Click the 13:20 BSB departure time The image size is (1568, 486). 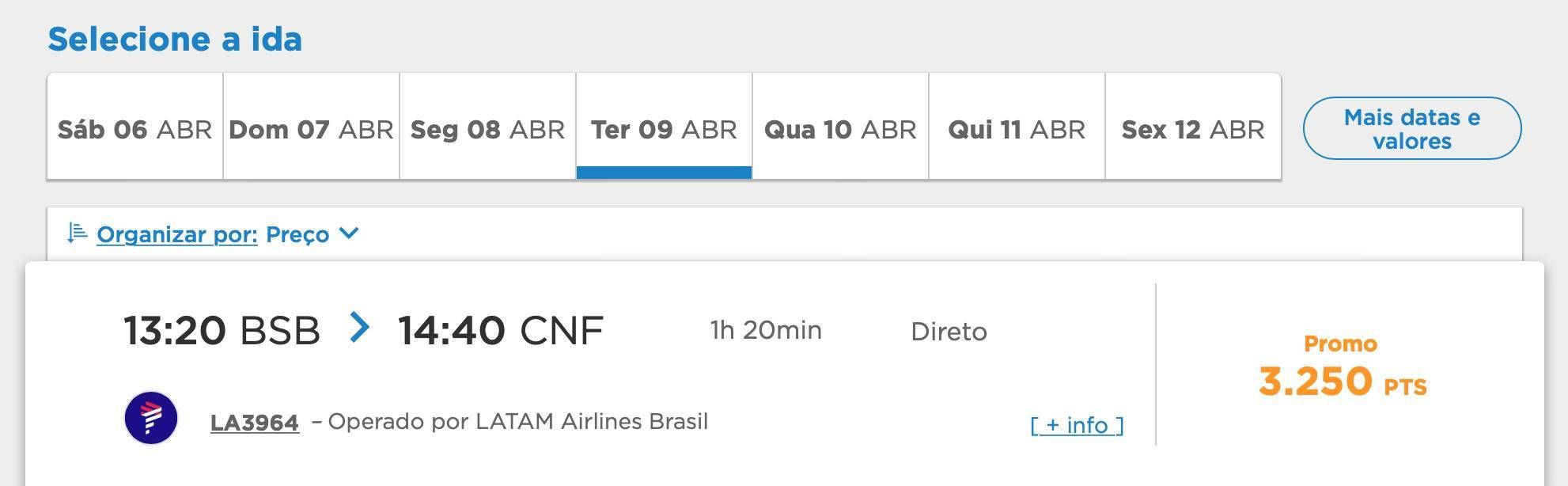[222, 330]
